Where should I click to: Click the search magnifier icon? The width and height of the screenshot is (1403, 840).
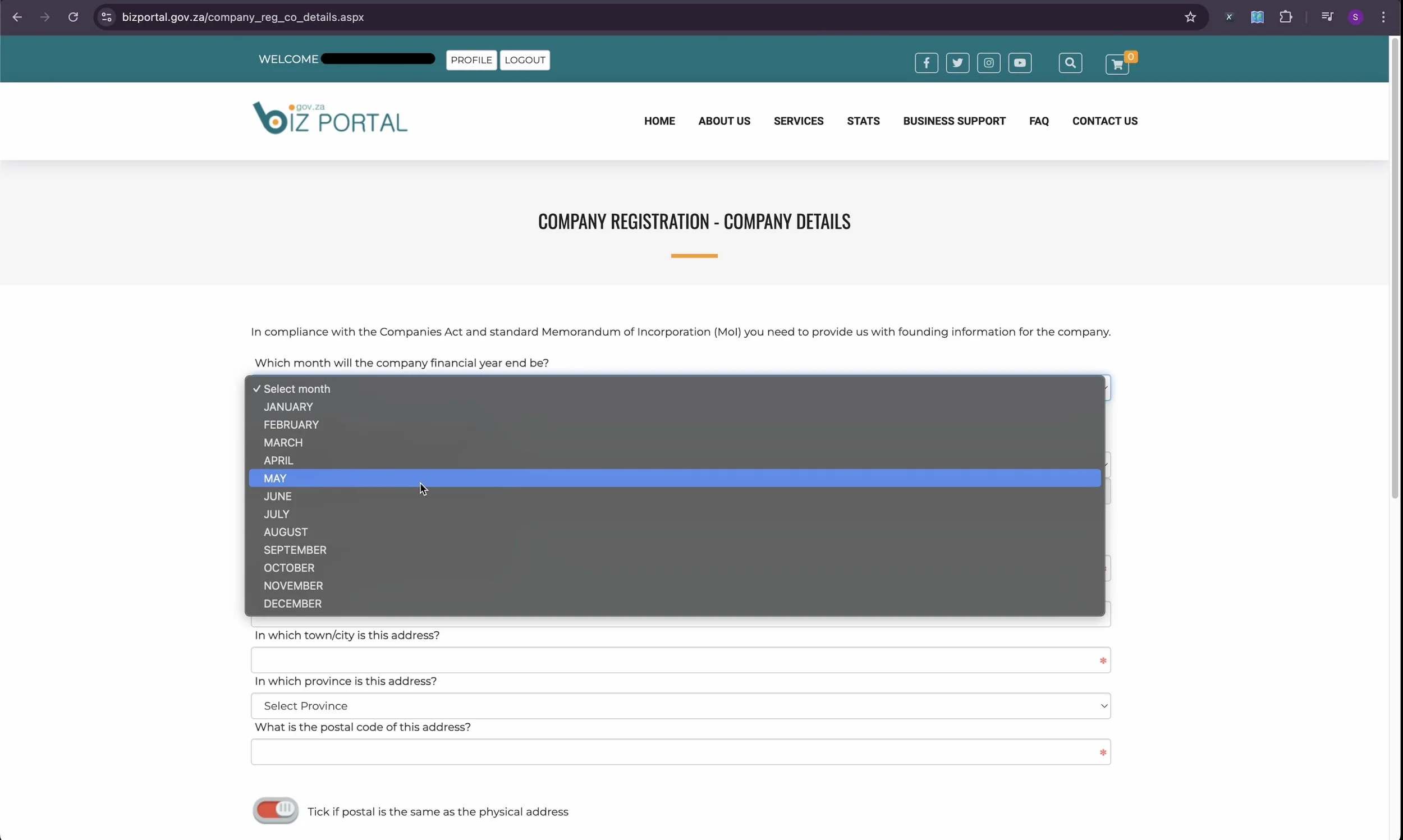[x=1070, y=63]
